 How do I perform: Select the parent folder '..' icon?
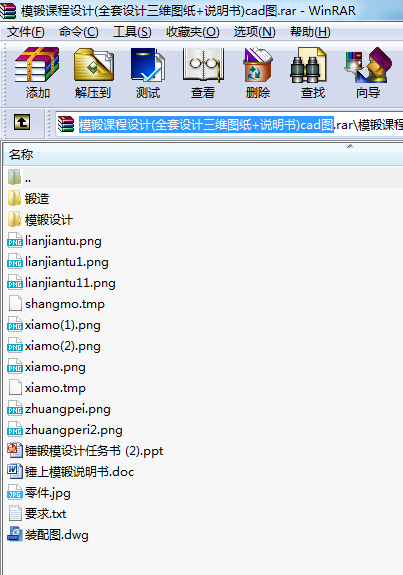pyautogui.click(x=15, y=177)
